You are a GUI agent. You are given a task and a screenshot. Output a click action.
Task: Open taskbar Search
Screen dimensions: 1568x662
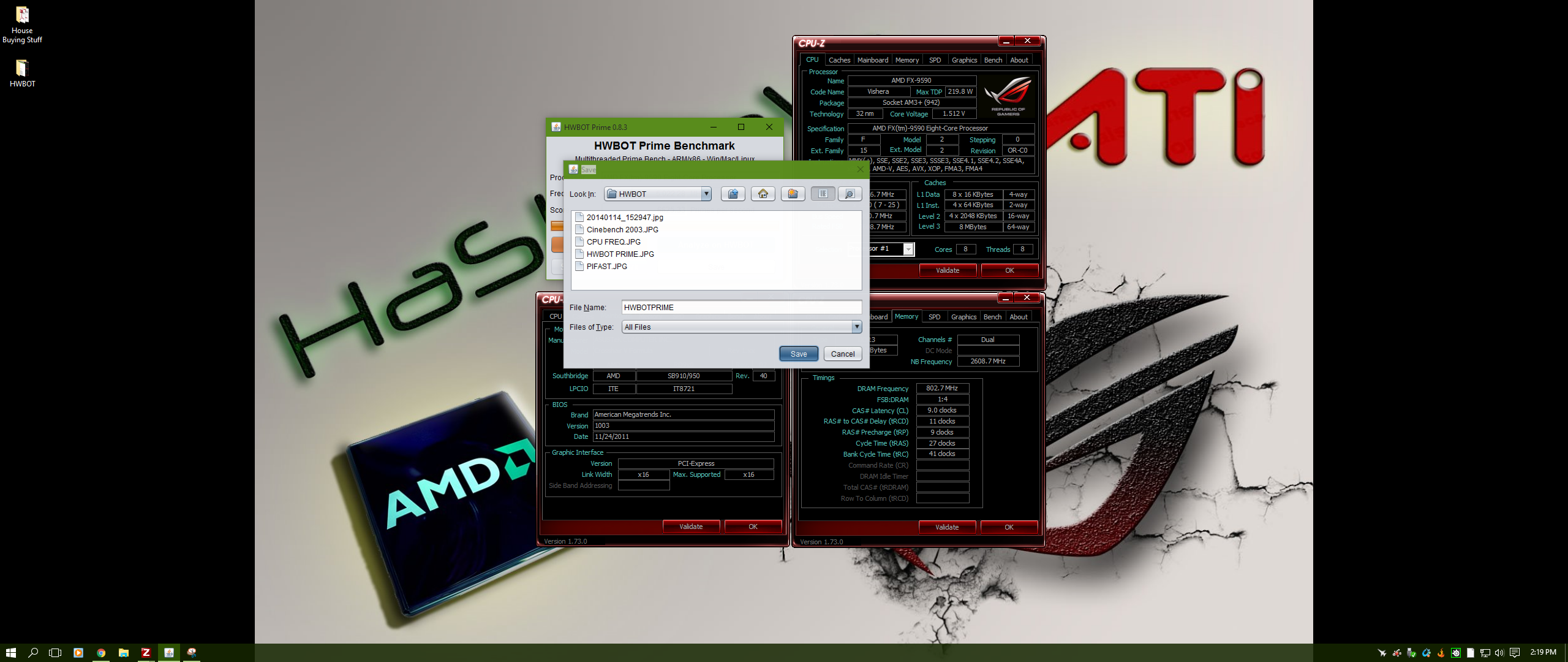[33, 653]
